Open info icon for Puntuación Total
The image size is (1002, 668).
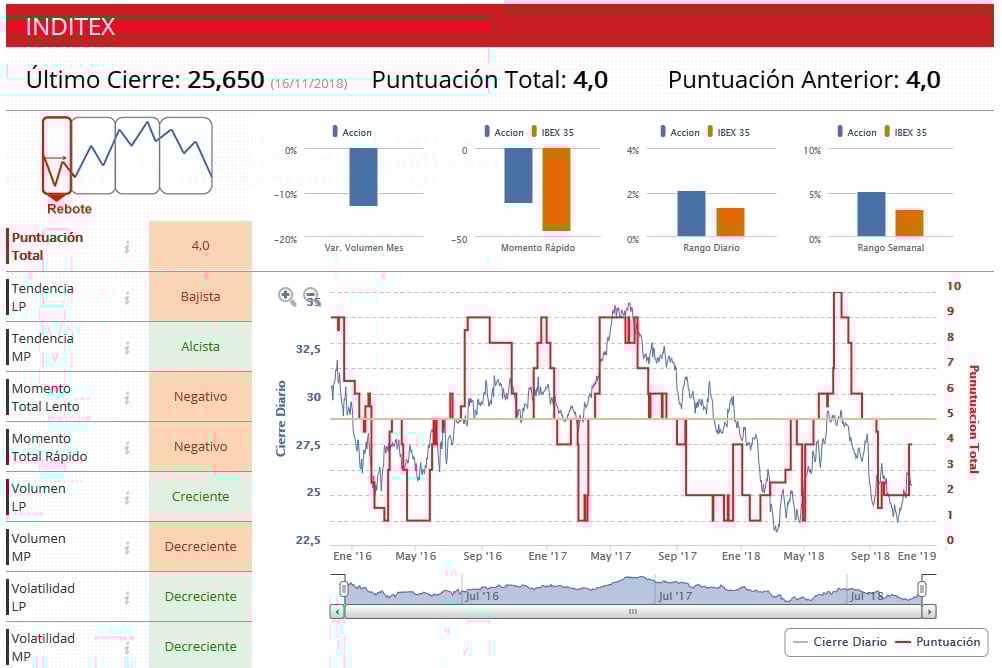click(127, 247)
